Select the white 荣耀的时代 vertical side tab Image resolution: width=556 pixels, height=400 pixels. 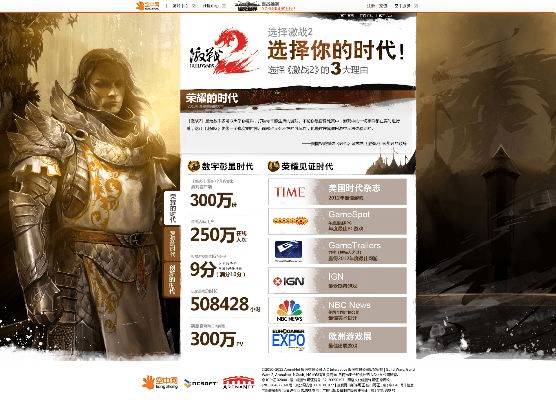point(172,208)
